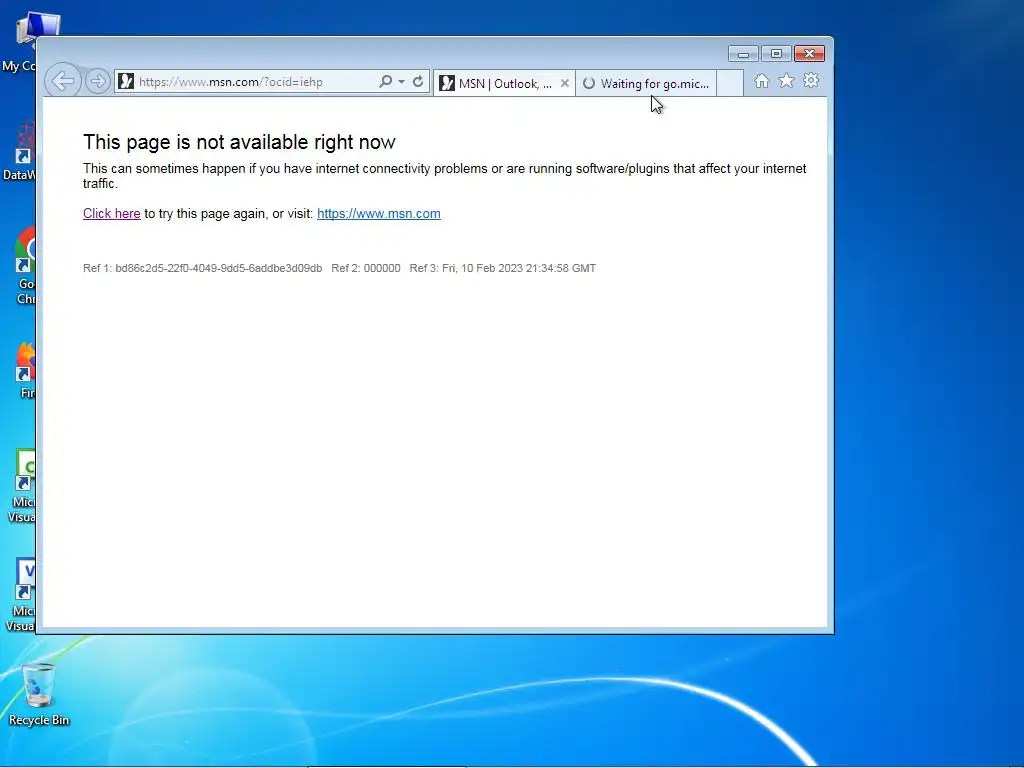Click the MSN site icon in address bar
Image resolution: width=1024 pixels, height=768 pixels.
(126, 82)
